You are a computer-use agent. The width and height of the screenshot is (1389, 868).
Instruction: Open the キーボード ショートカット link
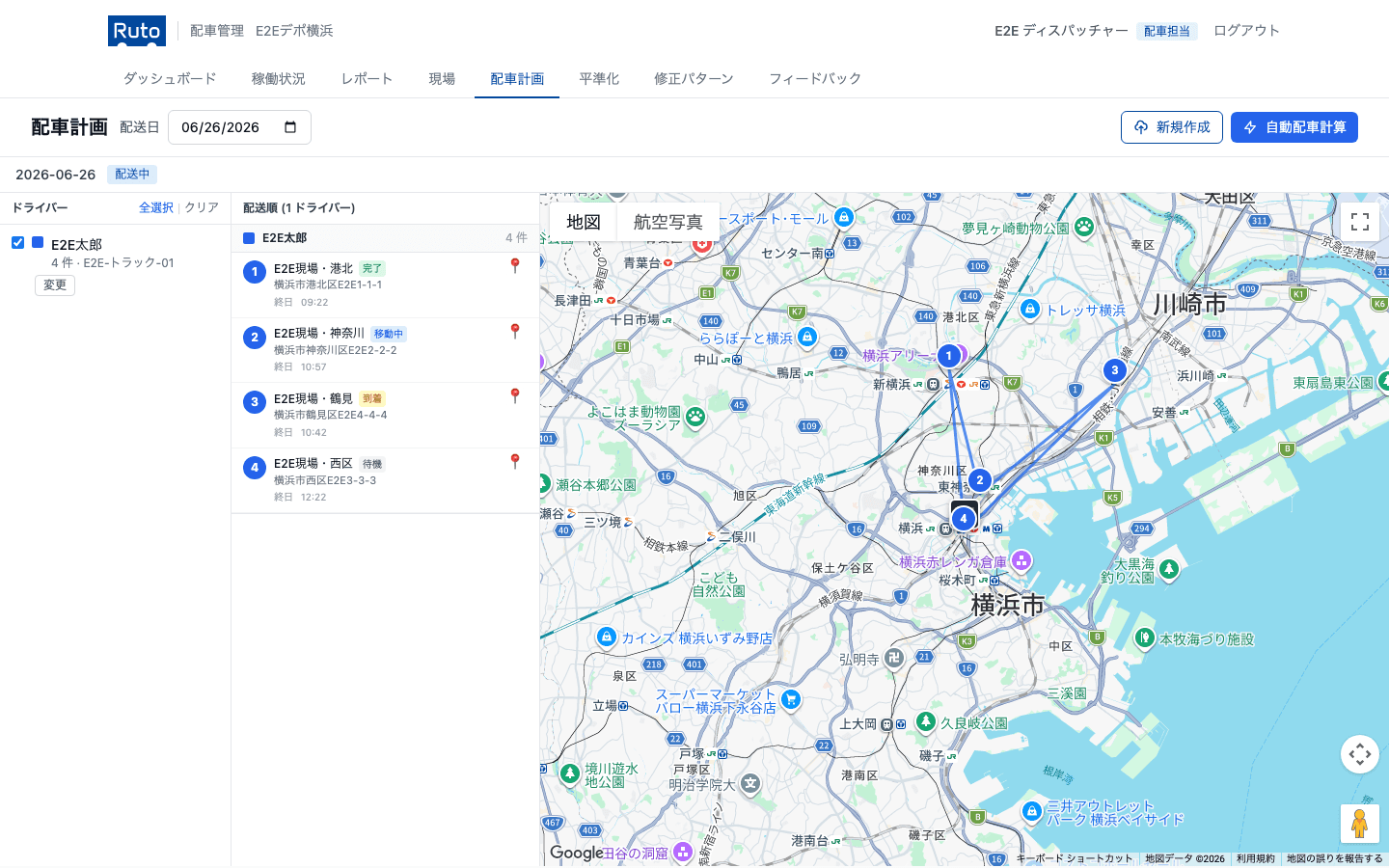[1075, 858]
